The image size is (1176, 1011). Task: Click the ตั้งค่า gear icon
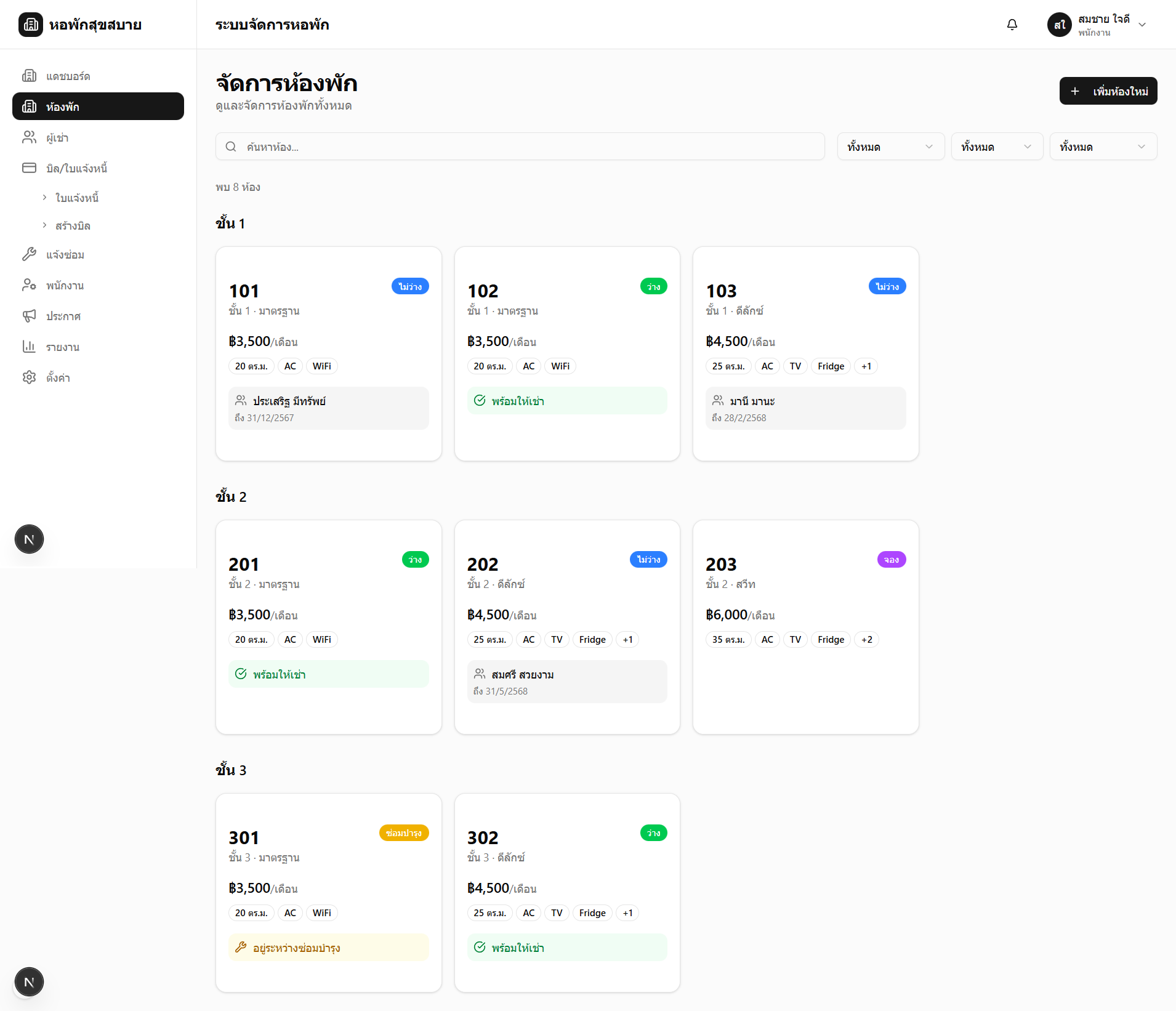pos(29,377)
